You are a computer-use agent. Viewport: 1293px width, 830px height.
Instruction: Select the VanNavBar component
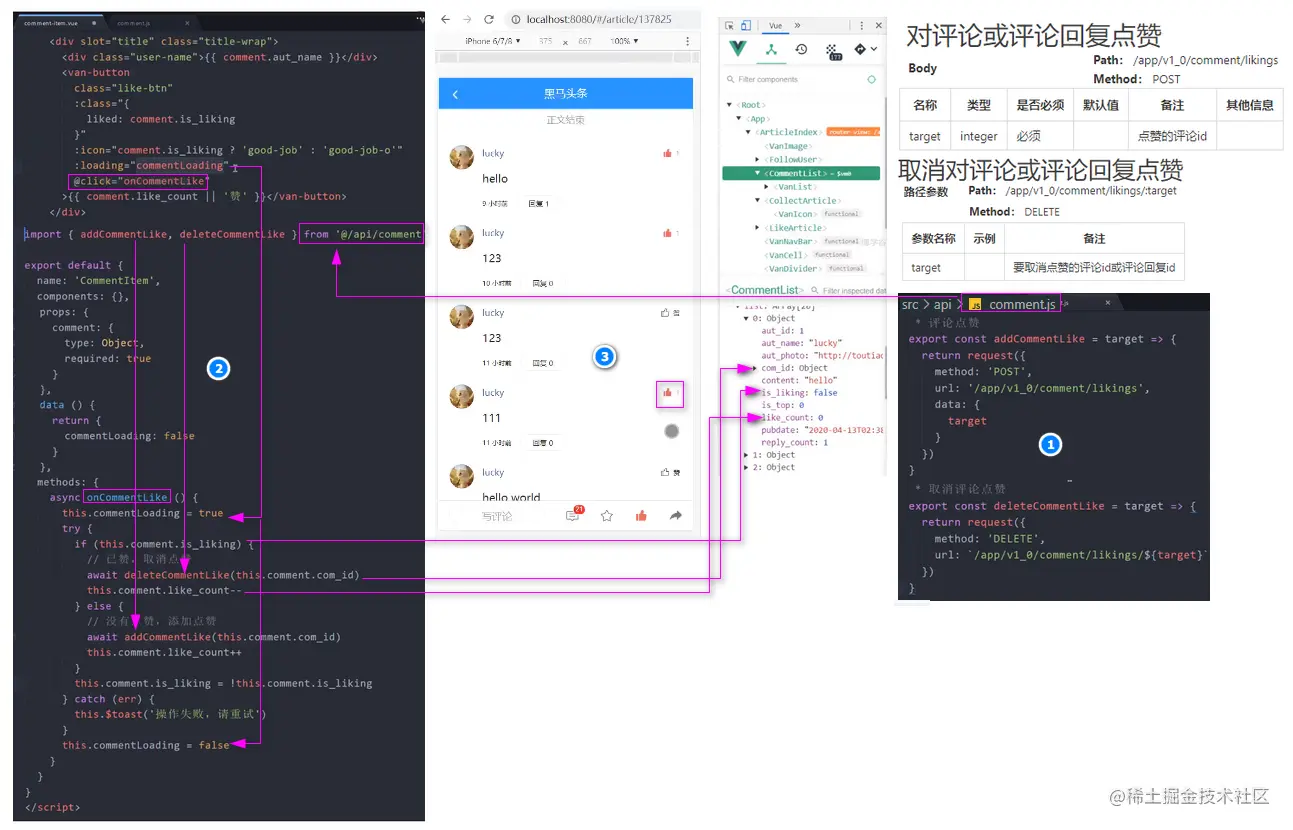pyautogui.click(x=793, y=241)
